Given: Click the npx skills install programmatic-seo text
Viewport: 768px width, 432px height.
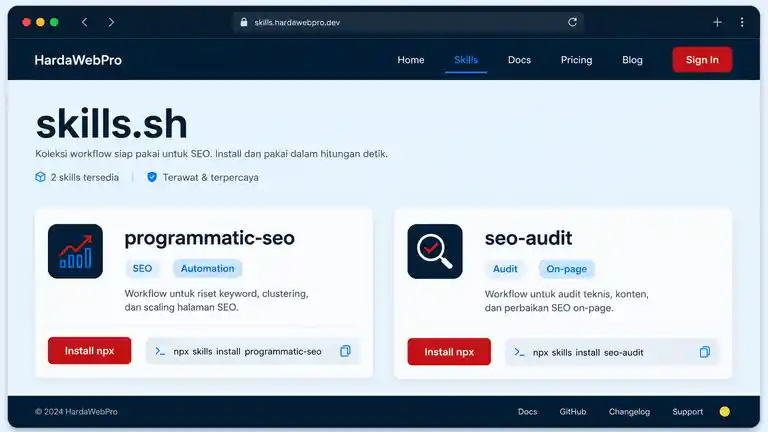Looking at the screenshot, I should click(x=247, y=352).
